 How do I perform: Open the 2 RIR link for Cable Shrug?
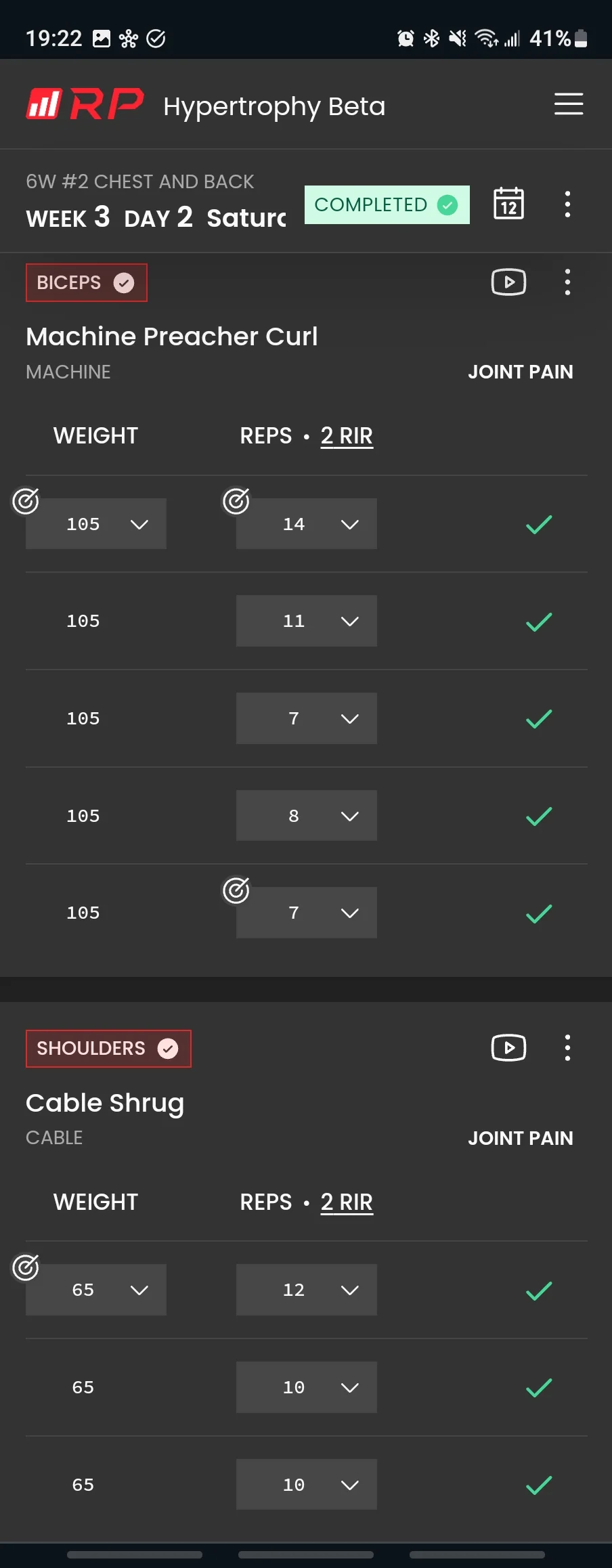tap(347, 1202)
